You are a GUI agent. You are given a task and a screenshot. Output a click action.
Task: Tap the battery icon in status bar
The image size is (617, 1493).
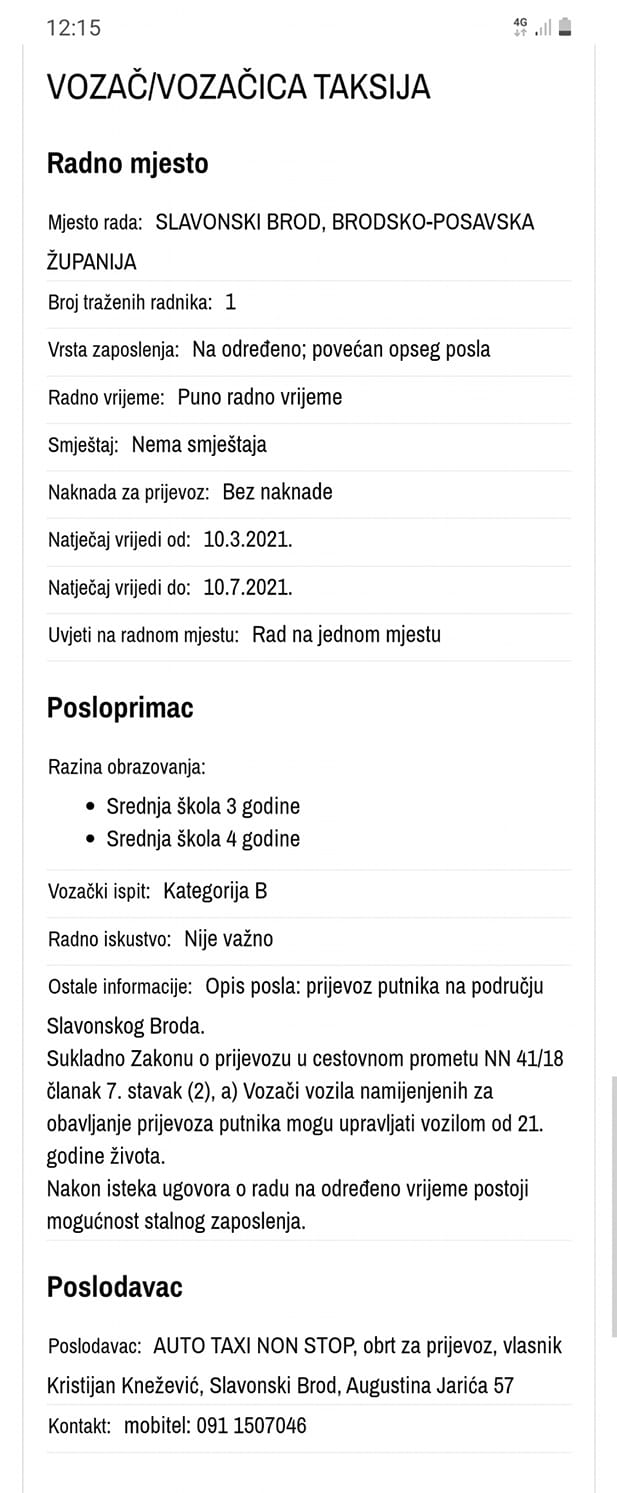pos(565,27)
